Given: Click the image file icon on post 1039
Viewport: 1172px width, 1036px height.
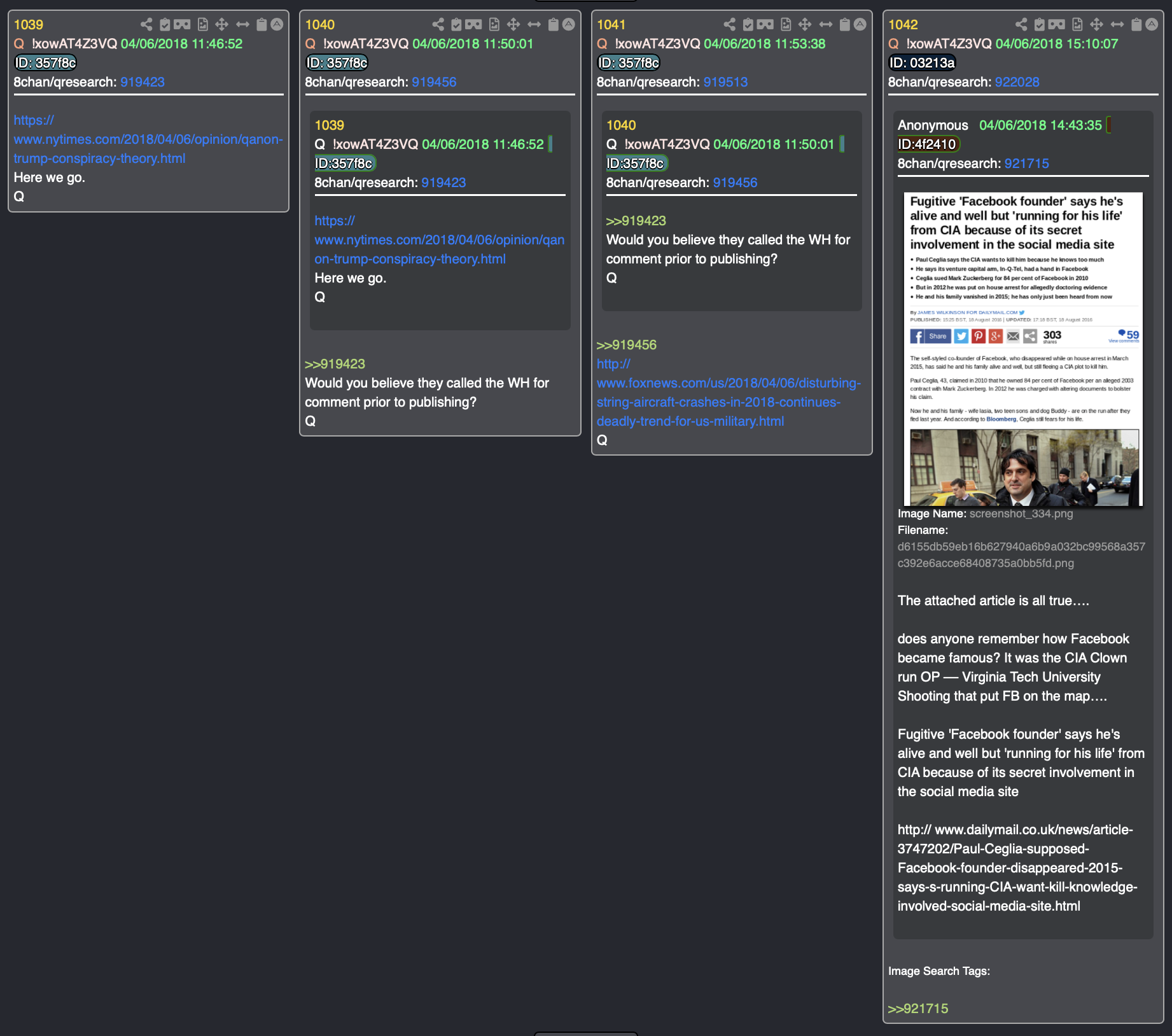Looking at the screenshot, I should 203,24.
